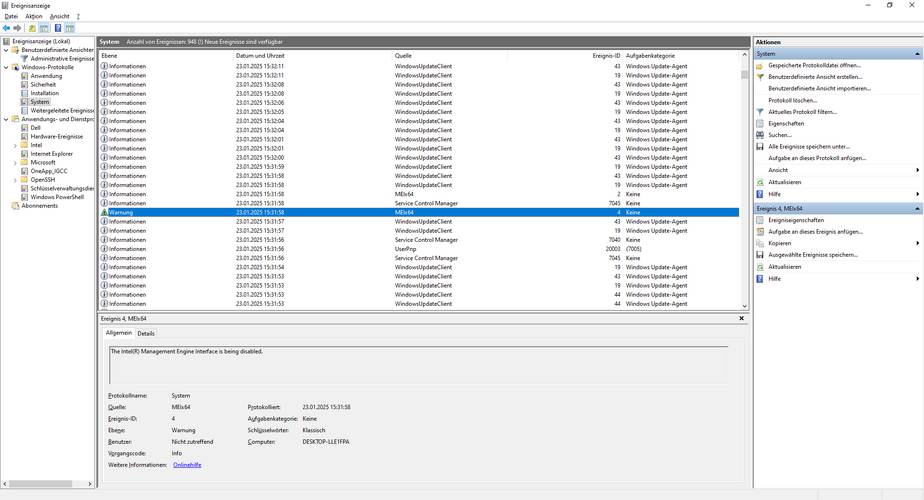This screenshot has width=924, height=500.
Task: Click 'Protokoll löschen...' action
Action: tap(793, 100)
